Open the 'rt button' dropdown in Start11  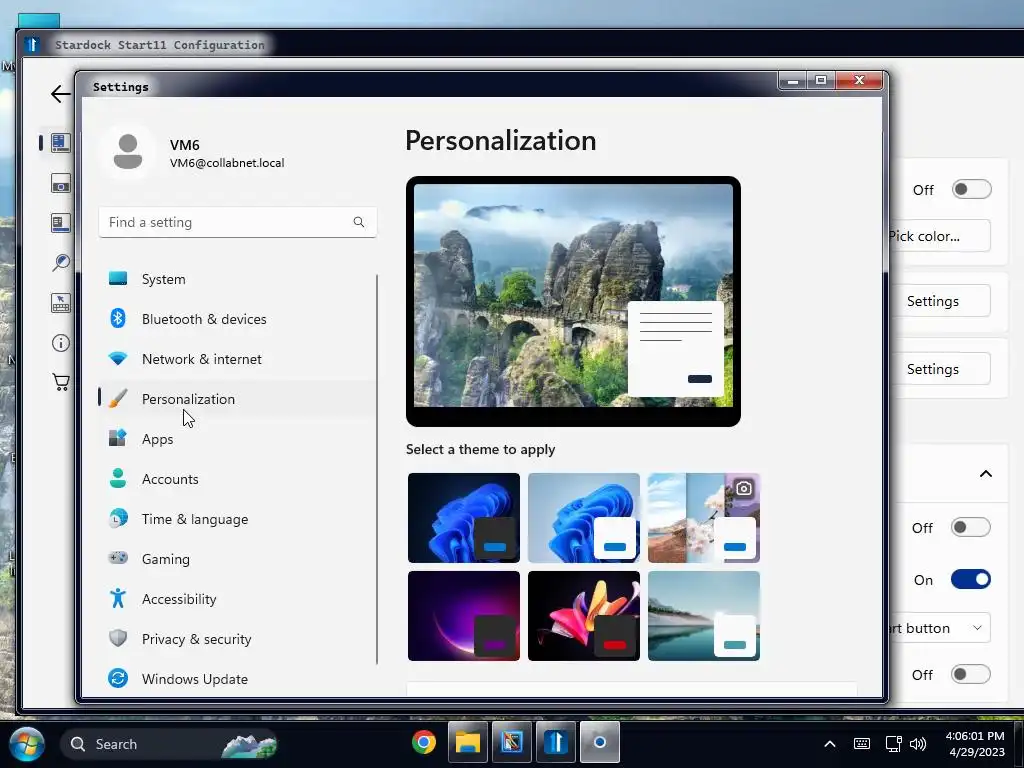coord(939,628)
